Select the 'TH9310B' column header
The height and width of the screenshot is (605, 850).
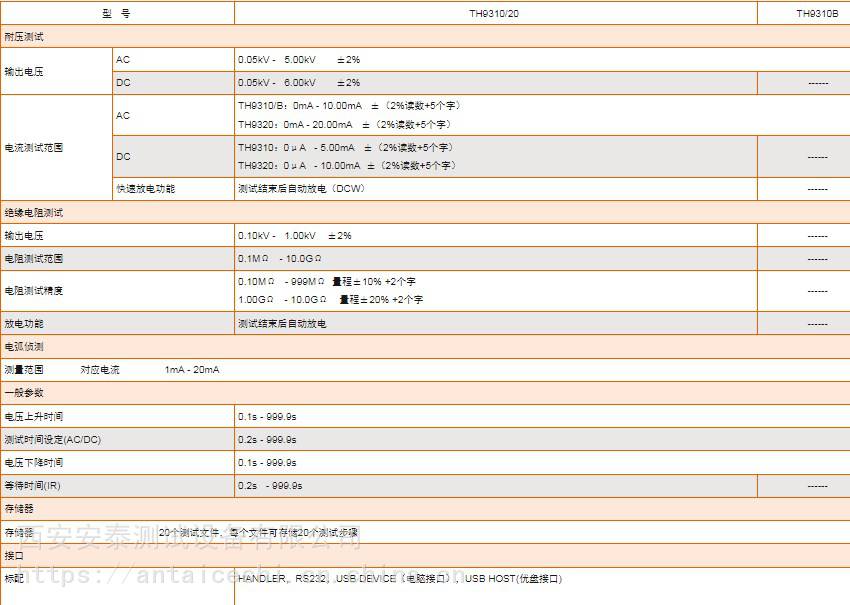tap(817, 14)
